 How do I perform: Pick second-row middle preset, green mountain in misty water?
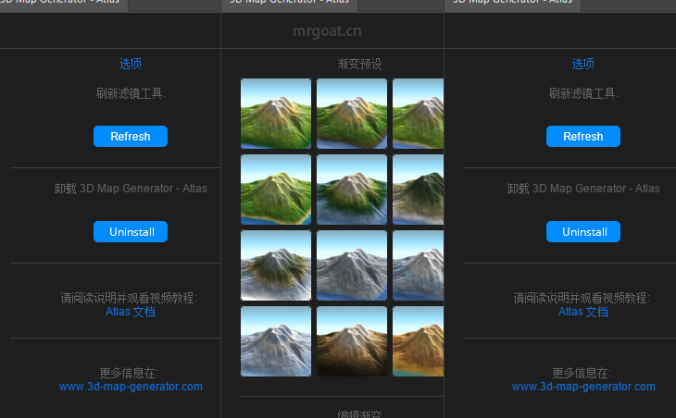pos(352,190)
